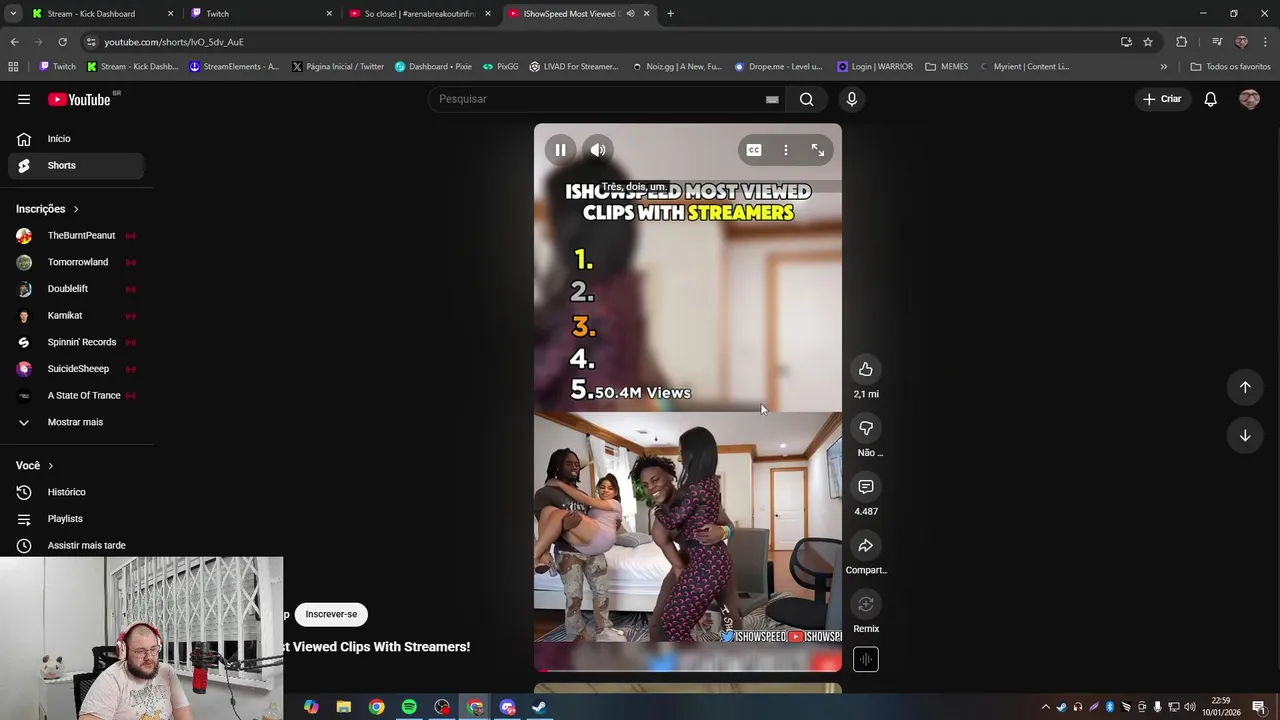The image size is (1280, 720).
Task: Open the MEMES bookmarks folder
Action: click(947, 67)
